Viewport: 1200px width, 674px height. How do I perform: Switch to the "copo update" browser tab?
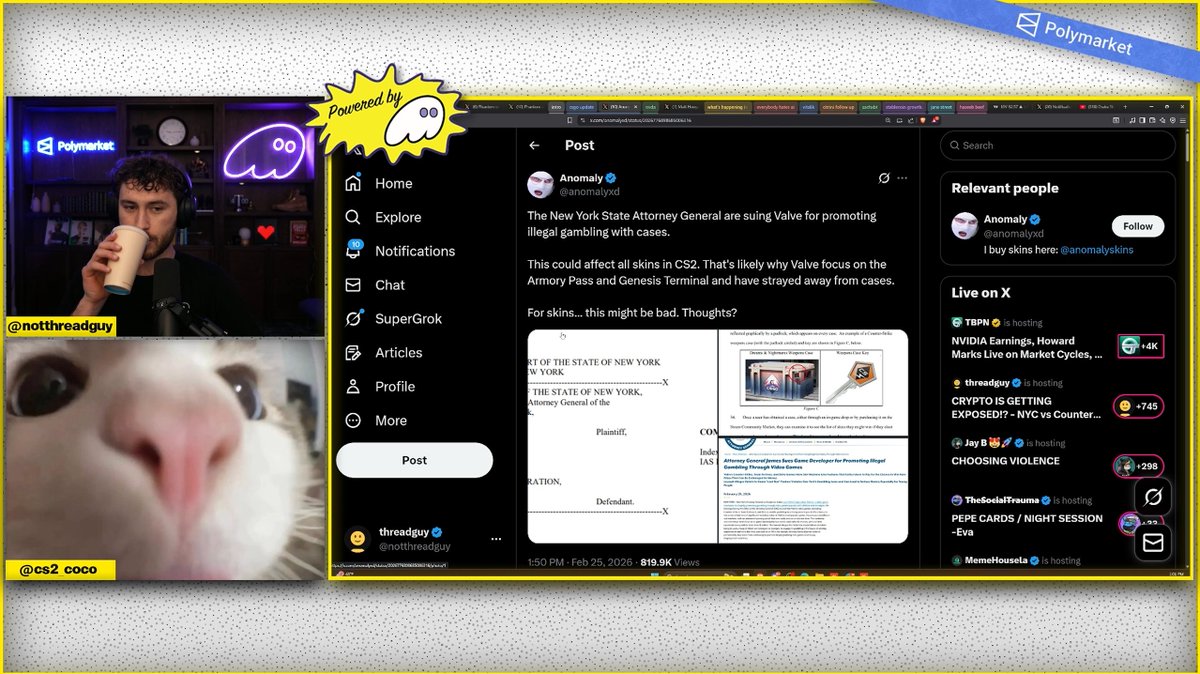tap(581, 106)
